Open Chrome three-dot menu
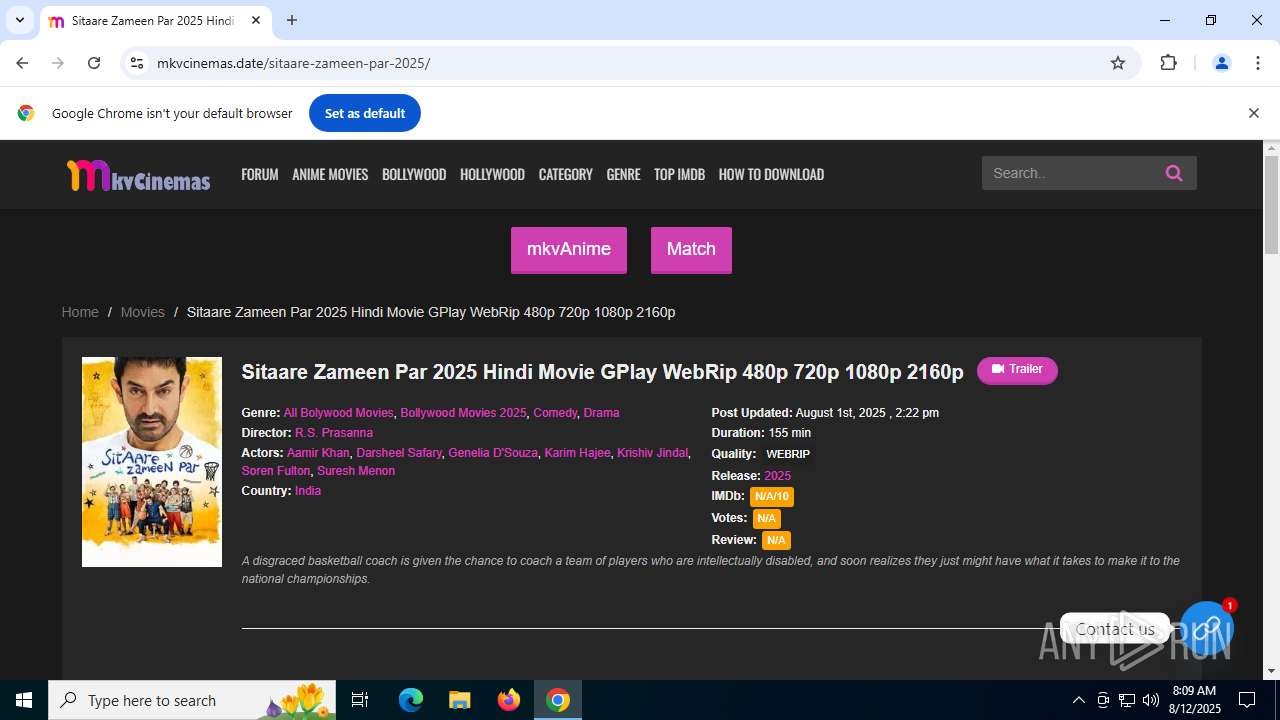 coord(1258,63)
